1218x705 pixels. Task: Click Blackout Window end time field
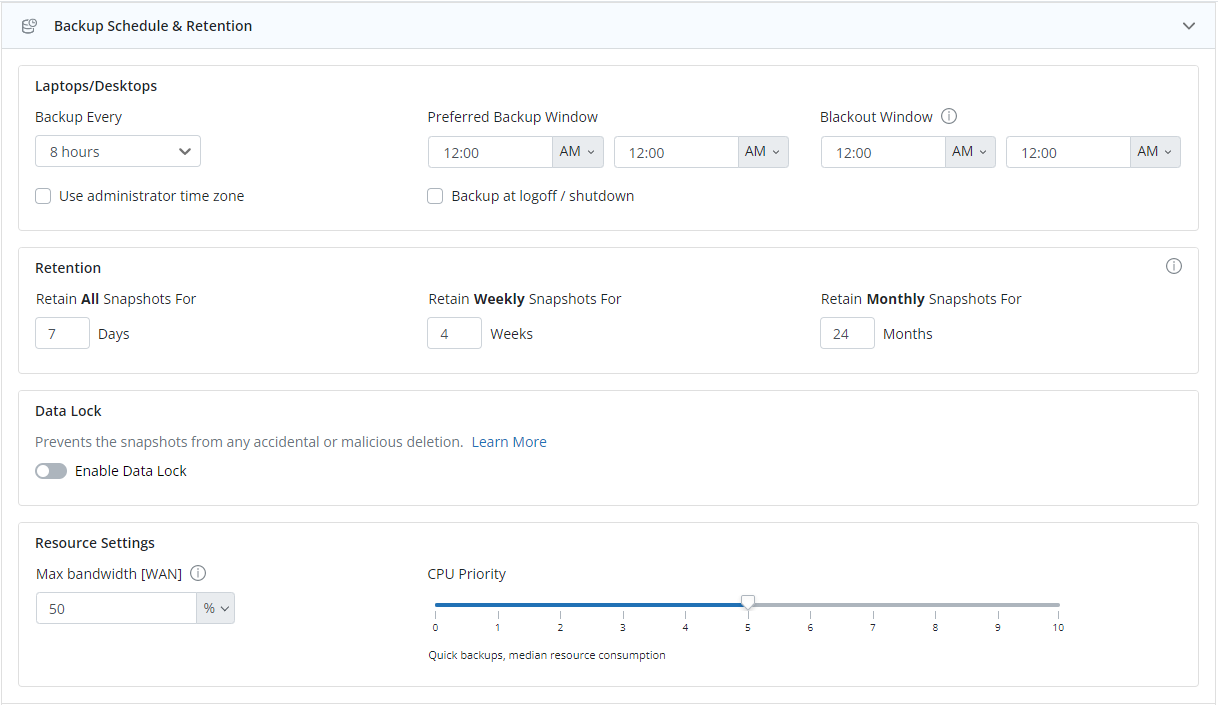tap(1068, 152)
